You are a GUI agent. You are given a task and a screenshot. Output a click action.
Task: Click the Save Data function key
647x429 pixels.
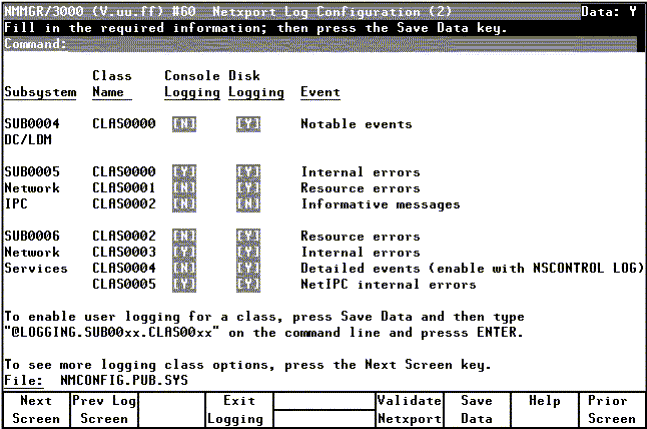(477, 410)
